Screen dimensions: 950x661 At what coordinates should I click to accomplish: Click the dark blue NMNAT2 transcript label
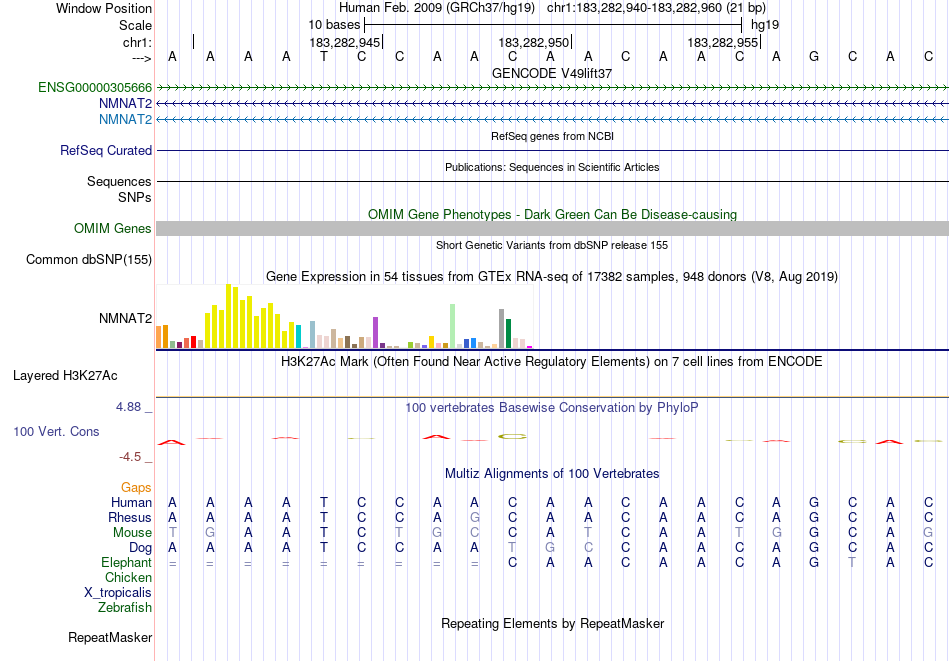click(125, 104)
